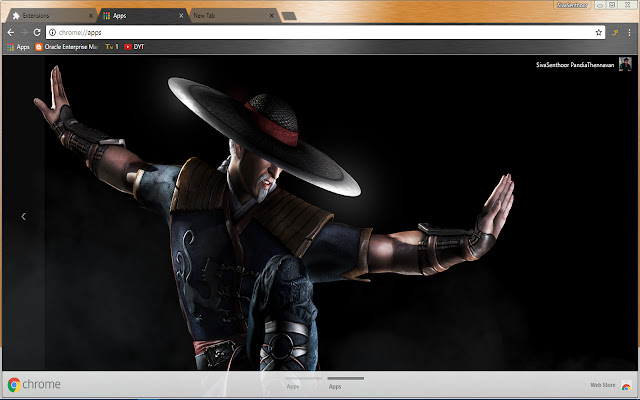Select the highlighted second Apps page indicator
640x400 pixels.
coord(345,383)
